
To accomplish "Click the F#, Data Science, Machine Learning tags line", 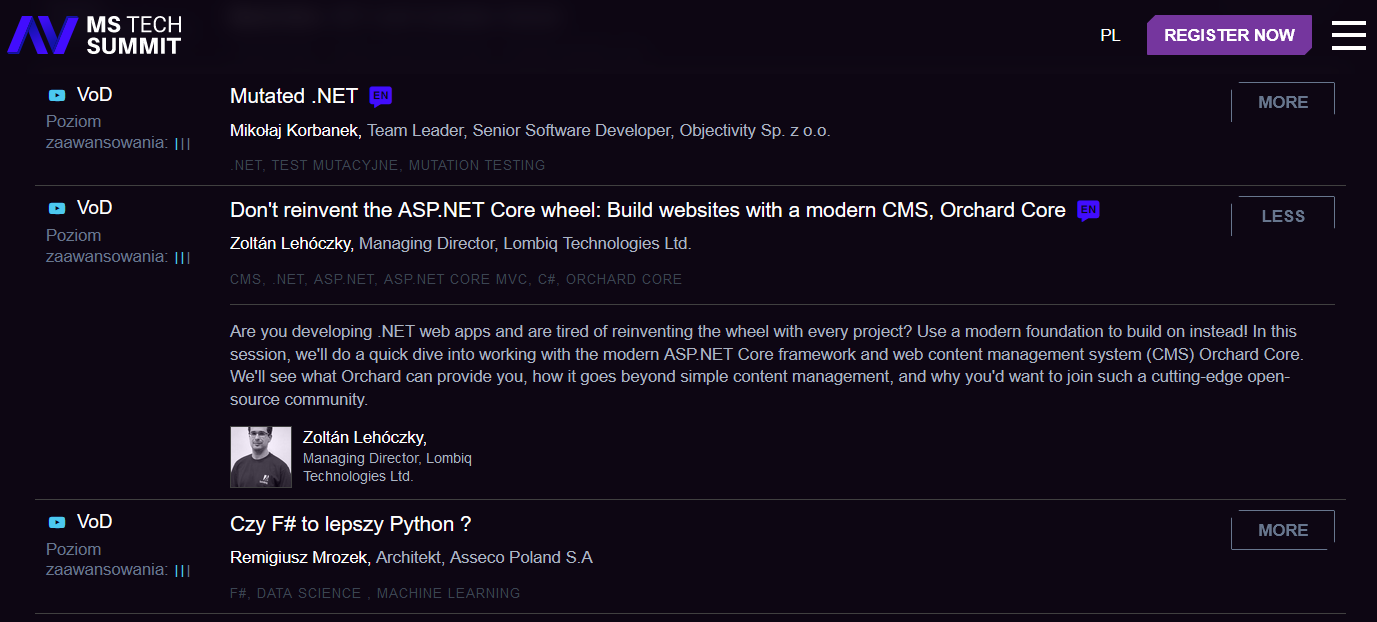I will click(x=375, y=593).
